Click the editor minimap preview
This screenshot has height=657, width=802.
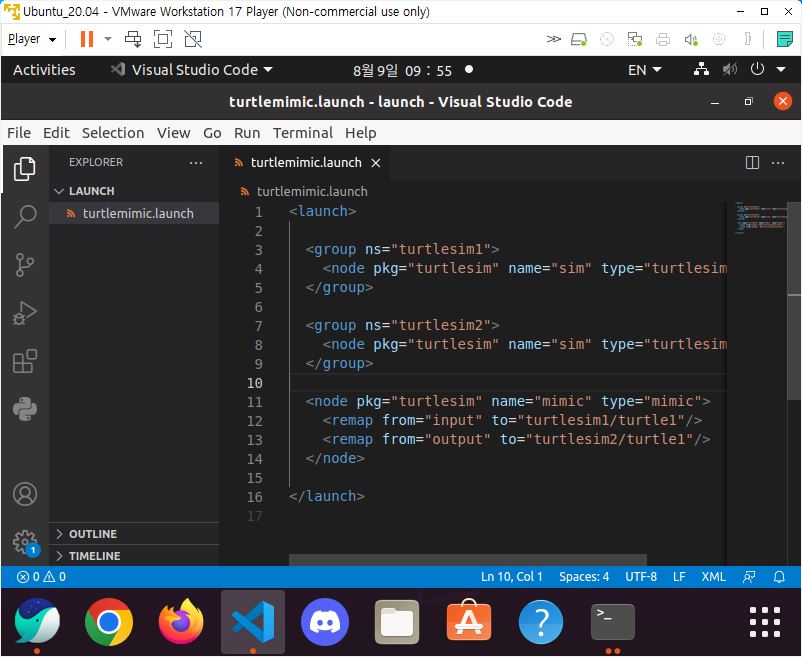pos(761,218)
